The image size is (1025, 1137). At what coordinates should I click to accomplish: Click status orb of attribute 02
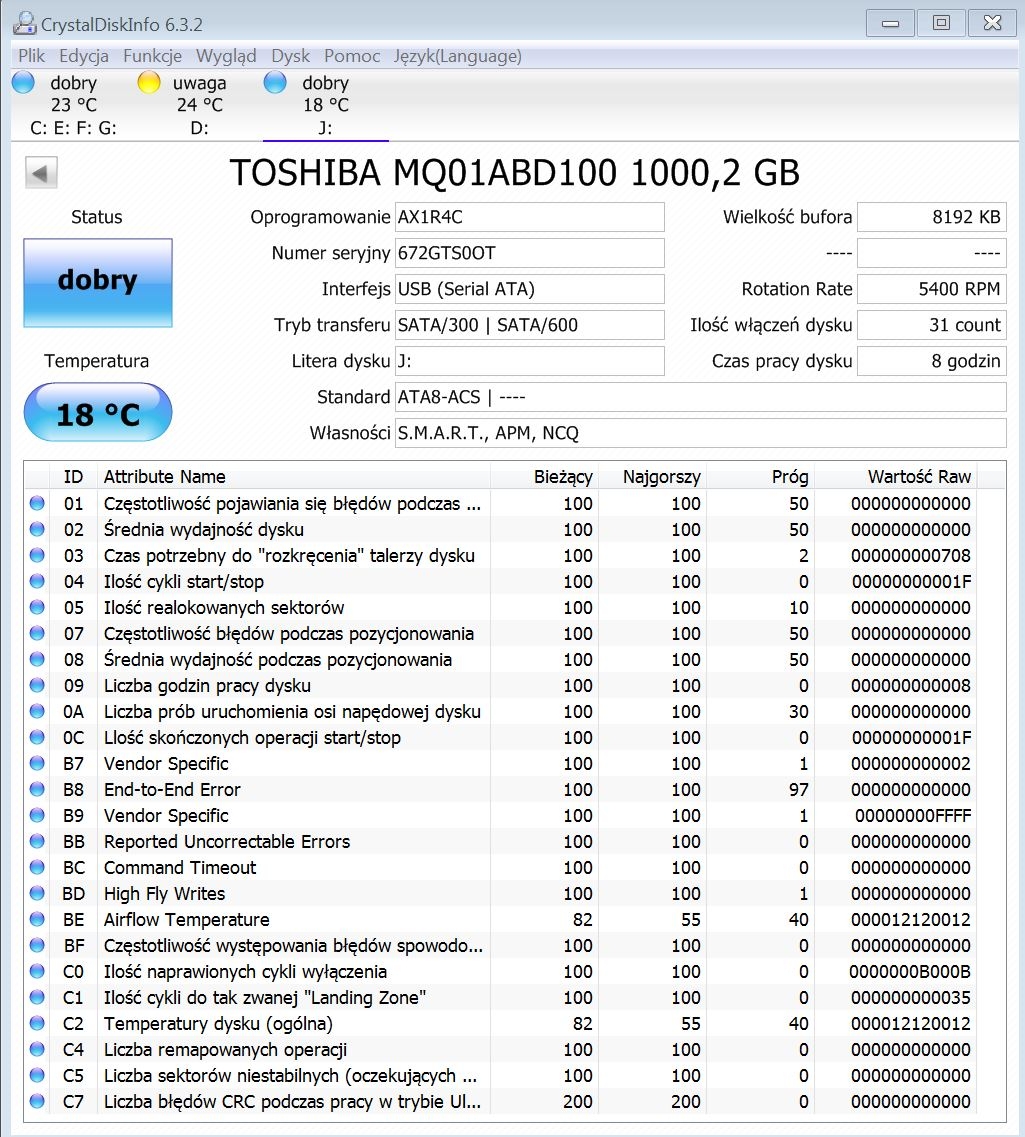click(x=37, y=529)
